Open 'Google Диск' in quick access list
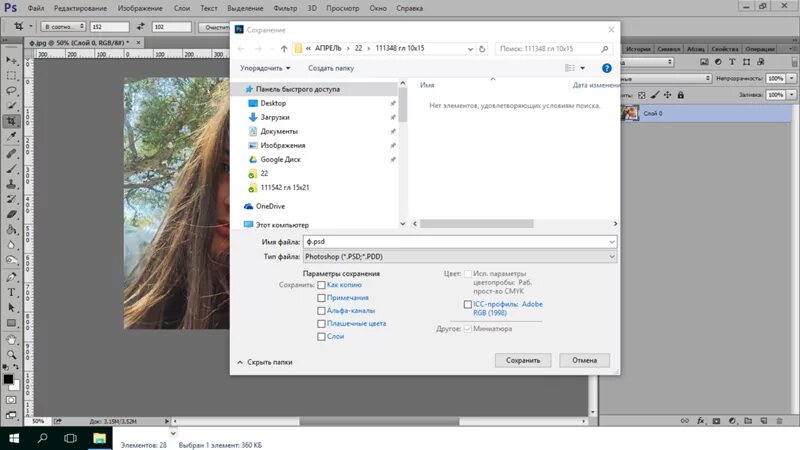Viewport: 800px width, 450px height. (280, 159)
